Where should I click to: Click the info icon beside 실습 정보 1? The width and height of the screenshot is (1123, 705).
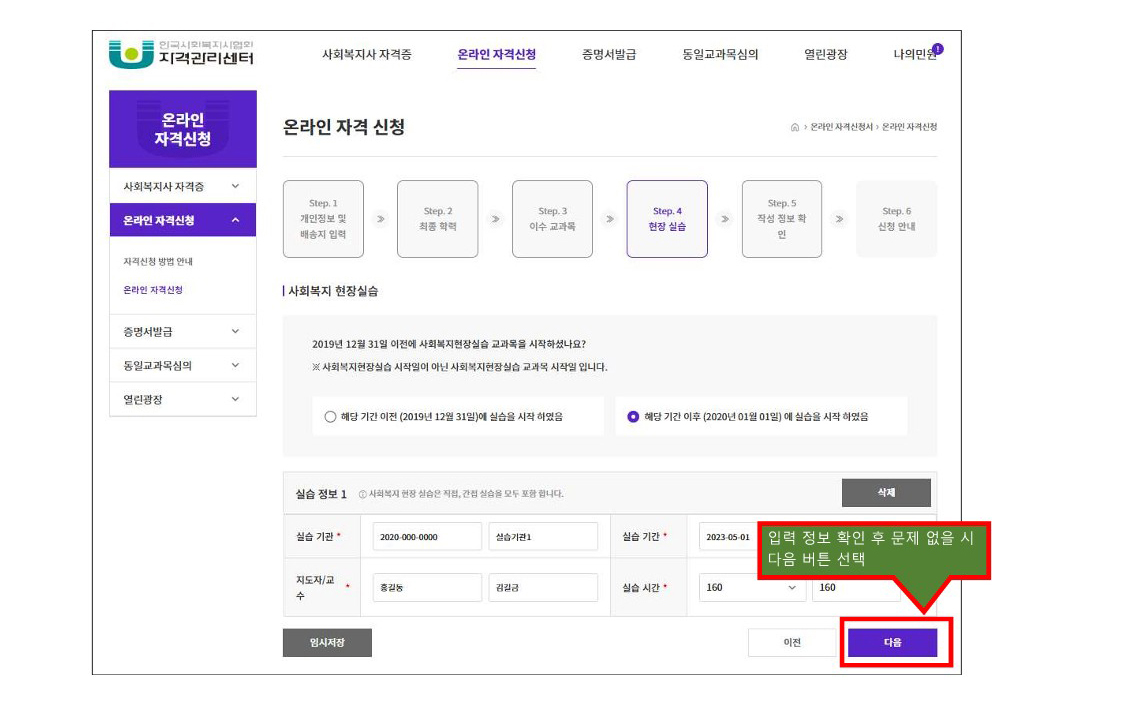[x=362, y=494]
